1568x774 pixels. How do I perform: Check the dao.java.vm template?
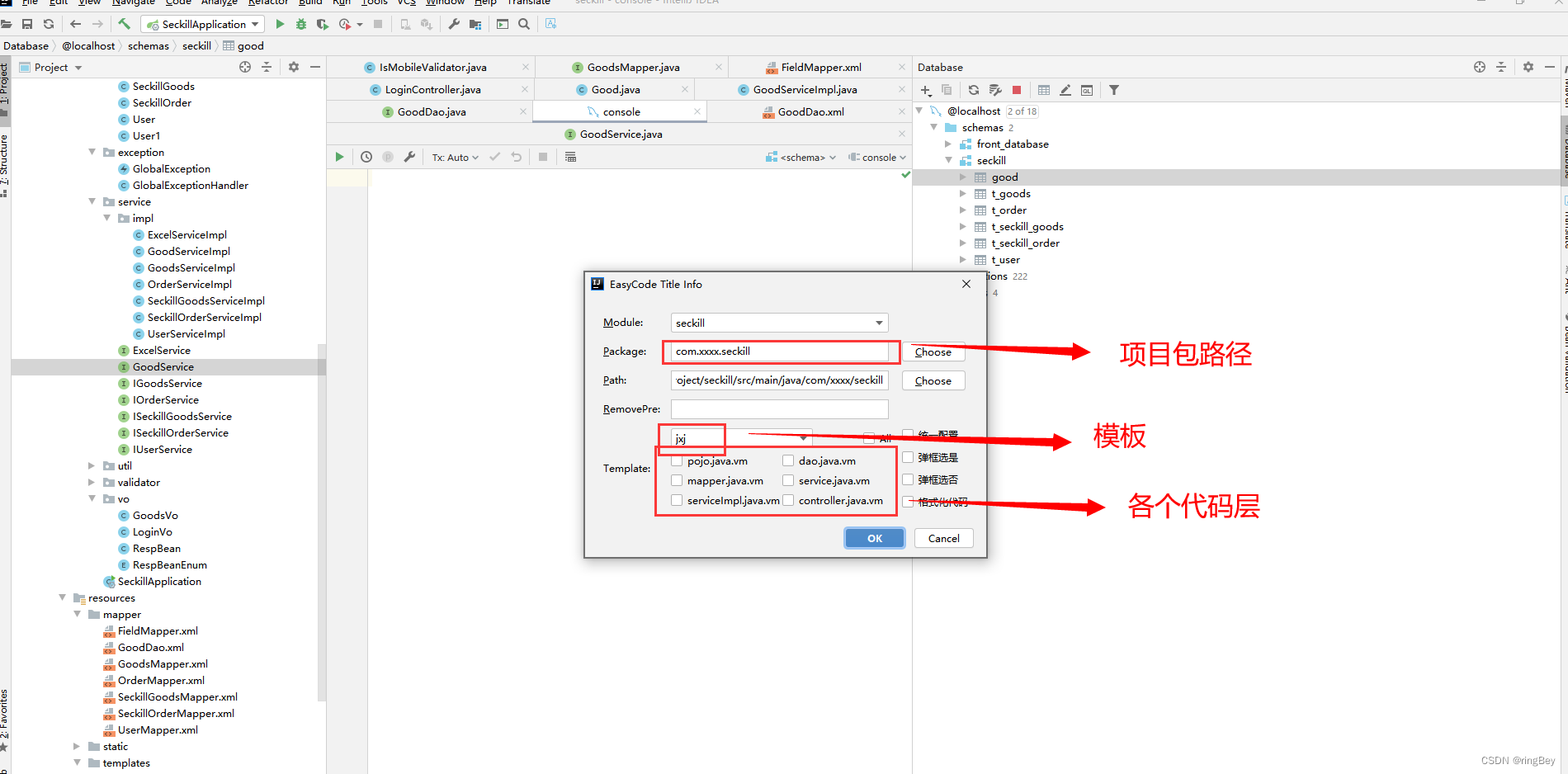[788, 460]
